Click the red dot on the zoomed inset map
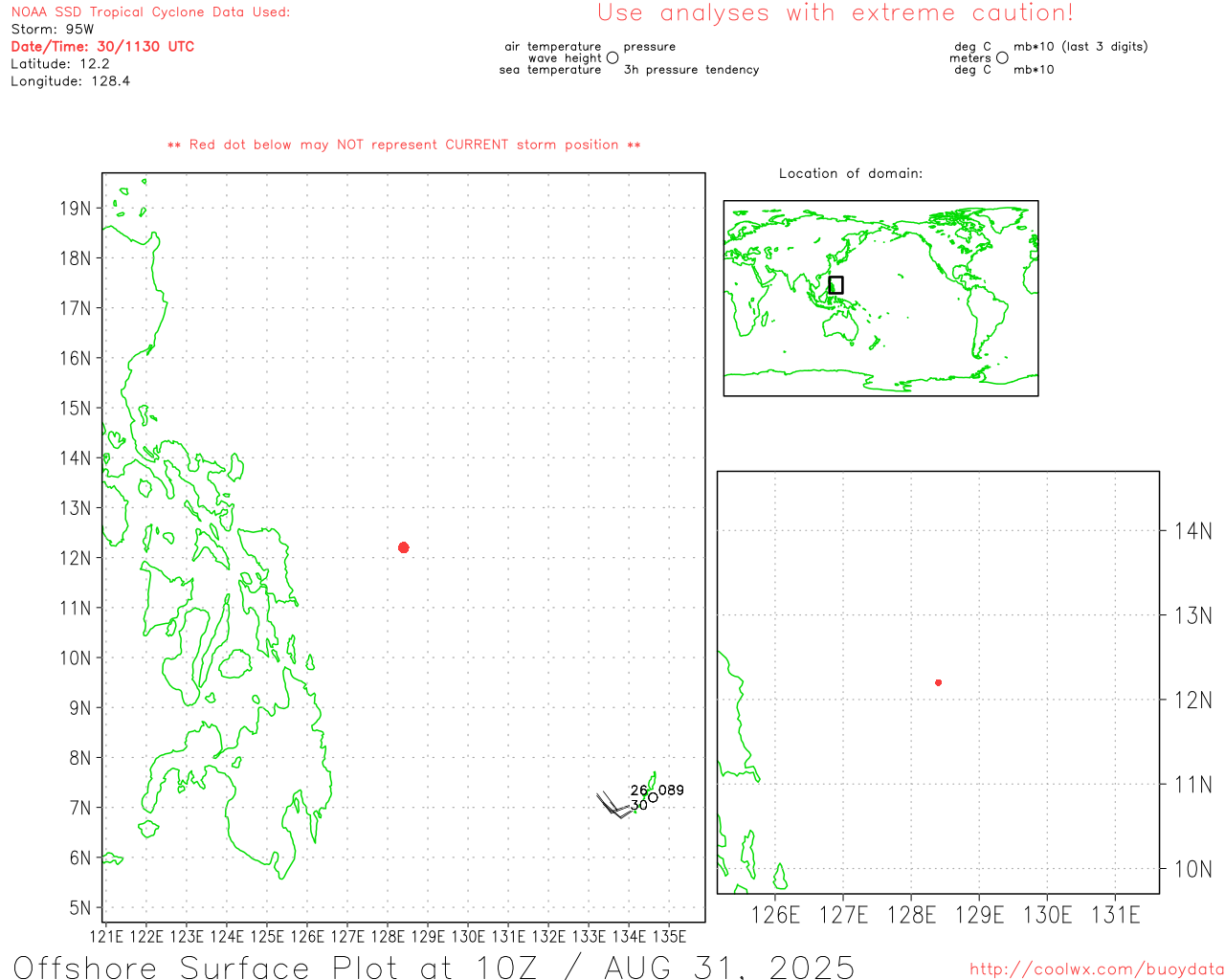This screenshot has height=980, width=1225. pyautogui.click(x=939, y=682)
